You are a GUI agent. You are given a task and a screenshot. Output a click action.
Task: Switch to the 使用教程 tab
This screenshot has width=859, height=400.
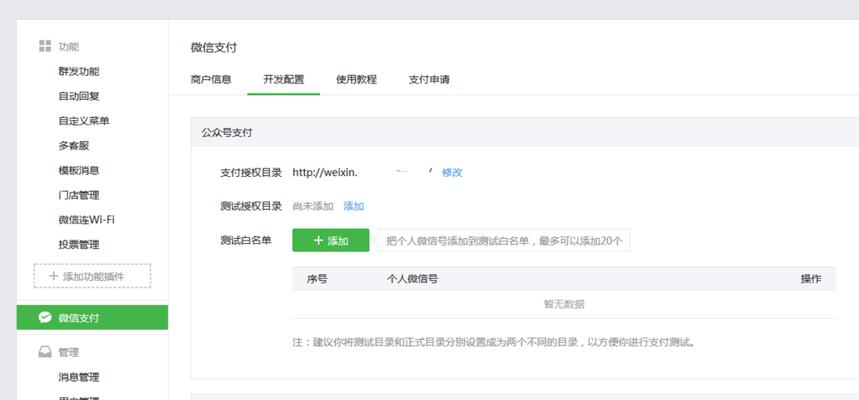[x=356, y=79]
